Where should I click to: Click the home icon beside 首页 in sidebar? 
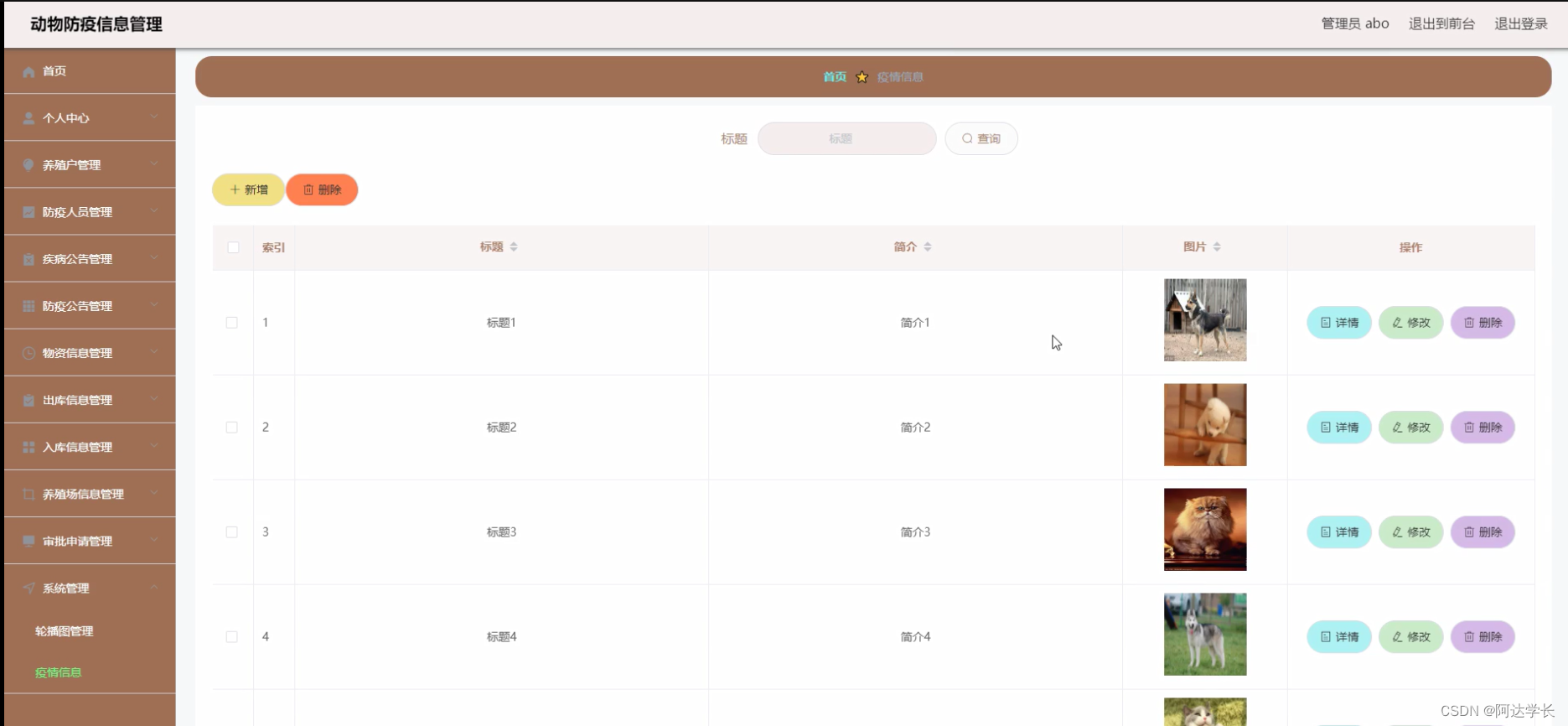pos(28,71)
